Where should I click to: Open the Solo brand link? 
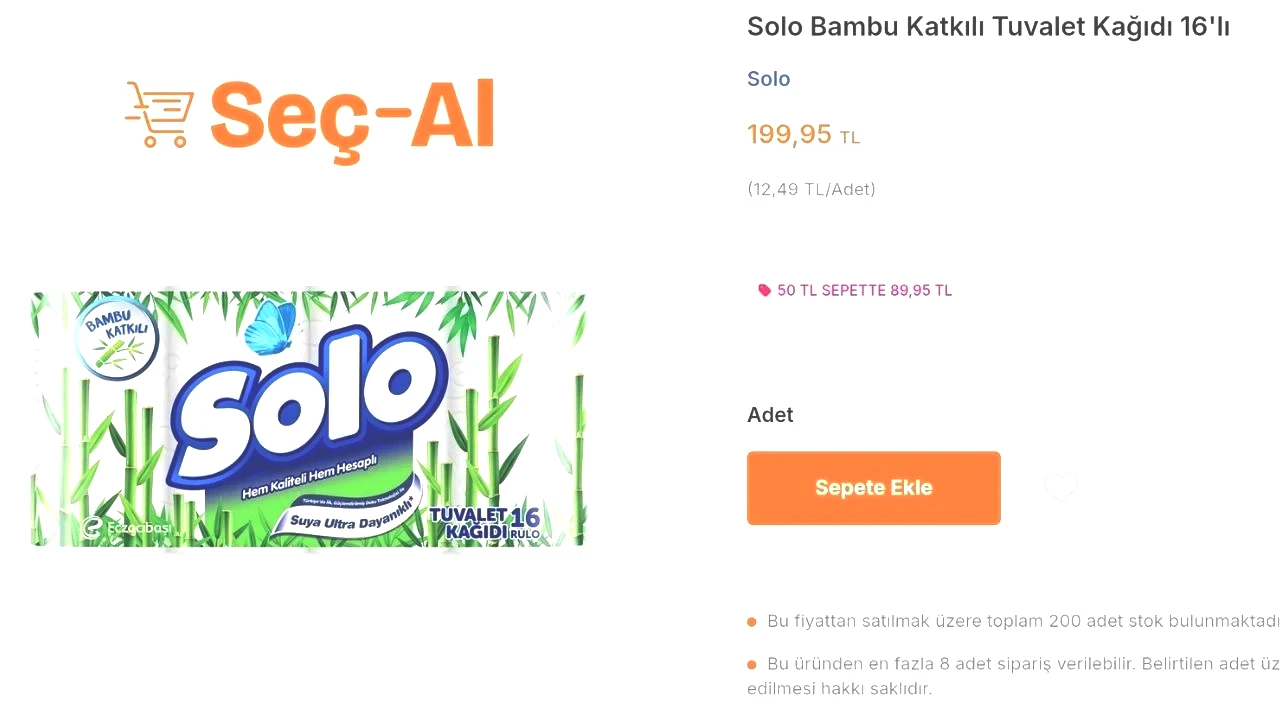(x=768, y=79)
